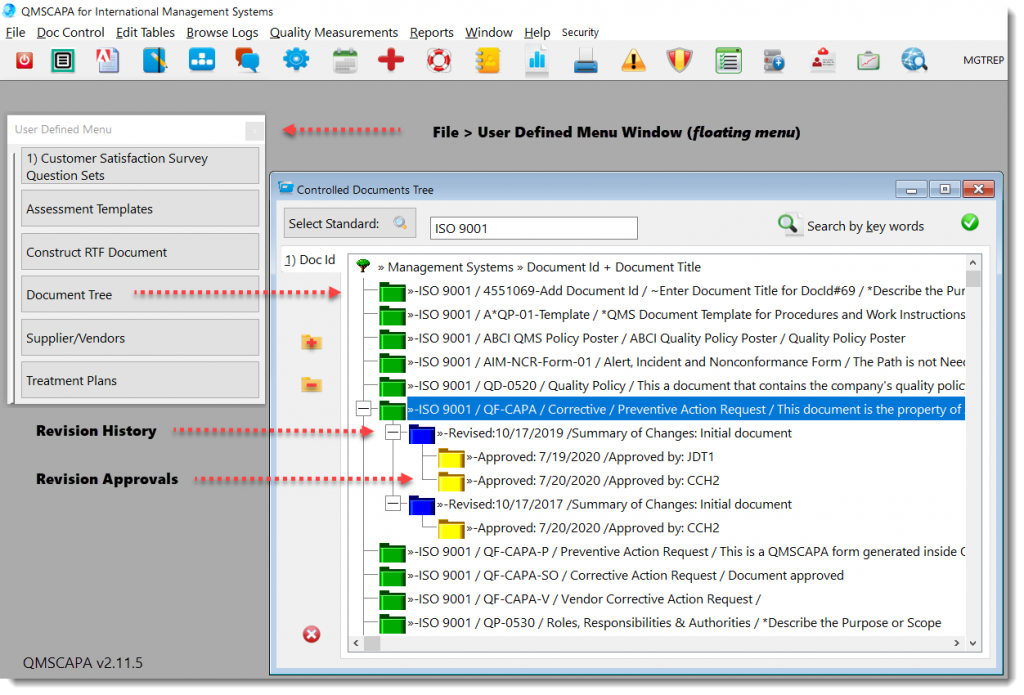Click the green tree root icon
Screen dimensions: 1024x695
363,266
